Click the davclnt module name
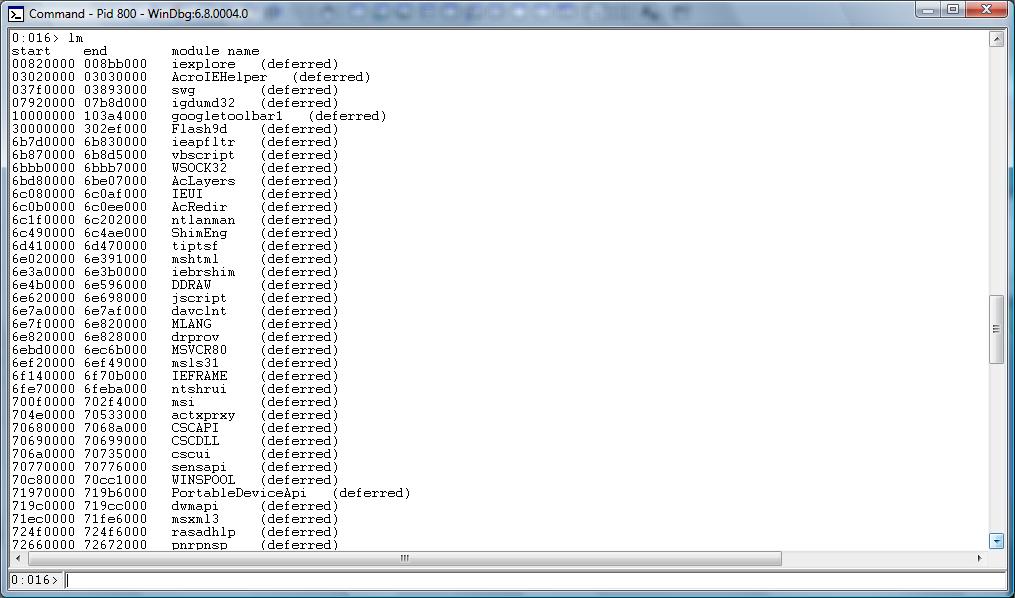Image resolution: width=1015 pixels, height=598 pixels. pos(199,311)
